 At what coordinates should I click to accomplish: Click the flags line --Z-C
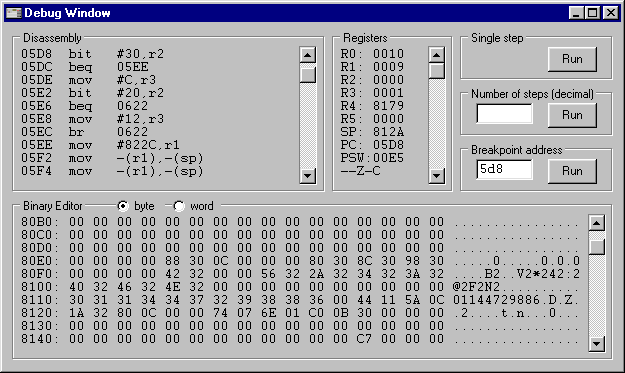(360, 171)
